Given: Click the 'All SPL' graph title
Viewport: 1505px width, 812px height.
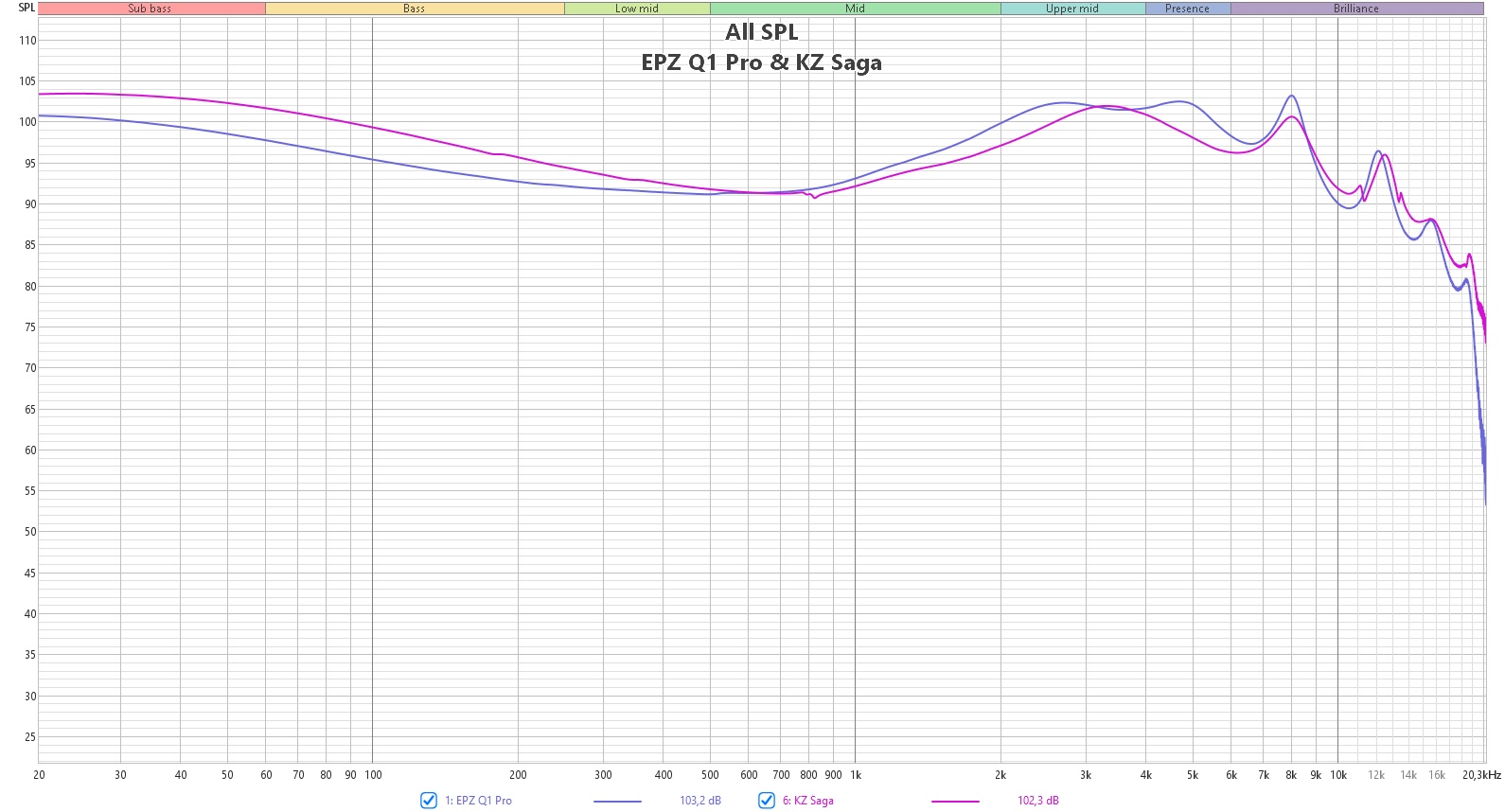Looking at the screenshot, I should [x=762, y=32].
